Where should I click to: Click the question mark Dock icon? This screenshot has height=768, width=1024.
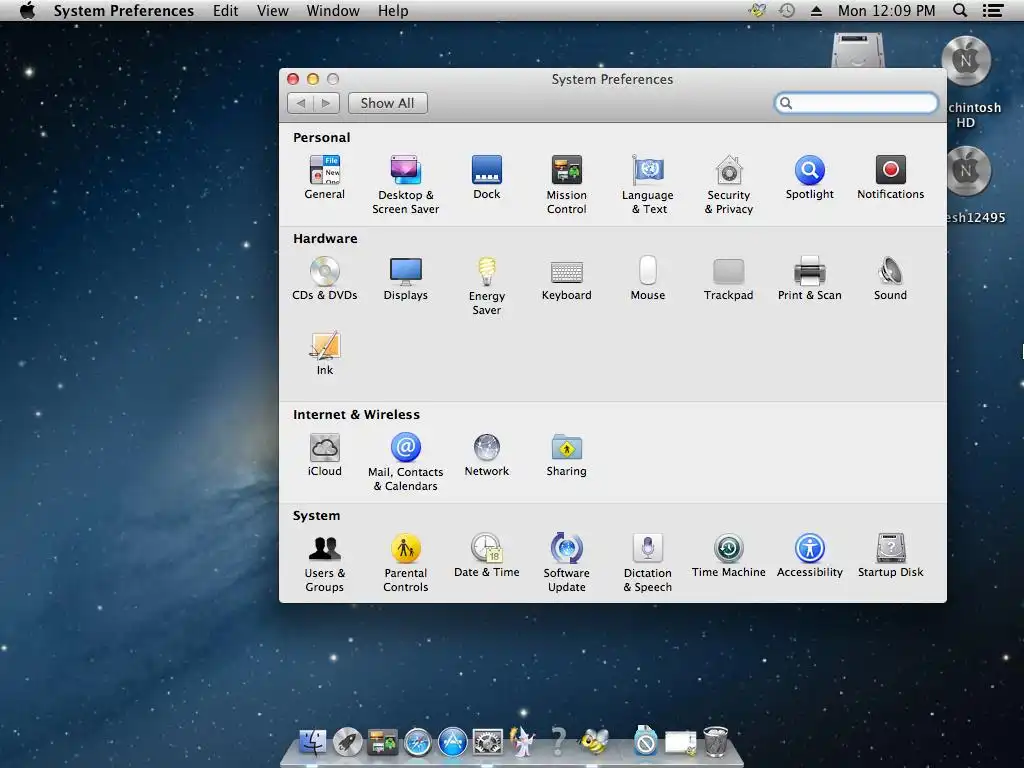(x=558, y=743)
